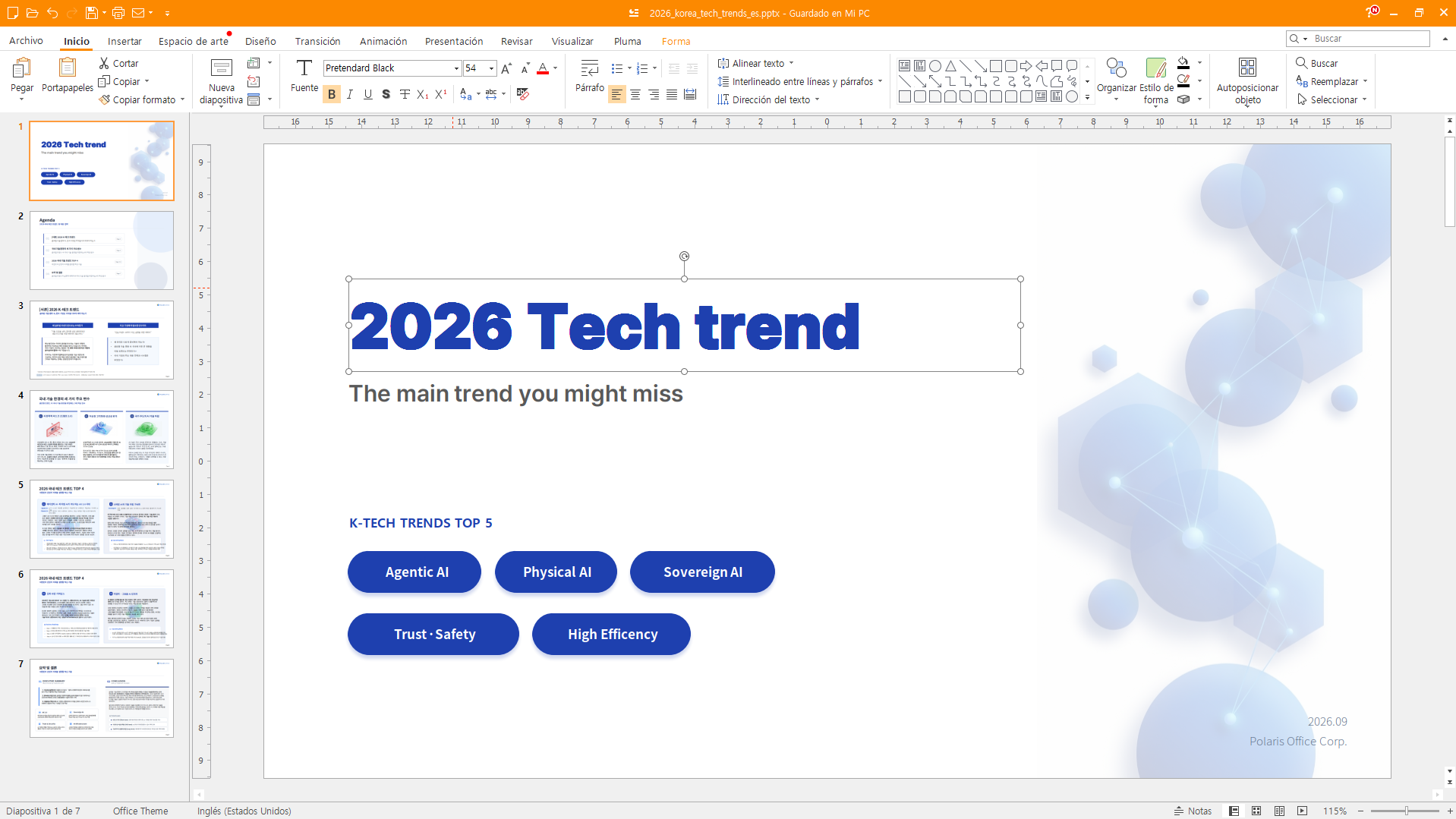Image resolution: width=1456 pixels, height=819 pixels.
Task: Insert an oval from the shapes gallery
Action: 935,66
